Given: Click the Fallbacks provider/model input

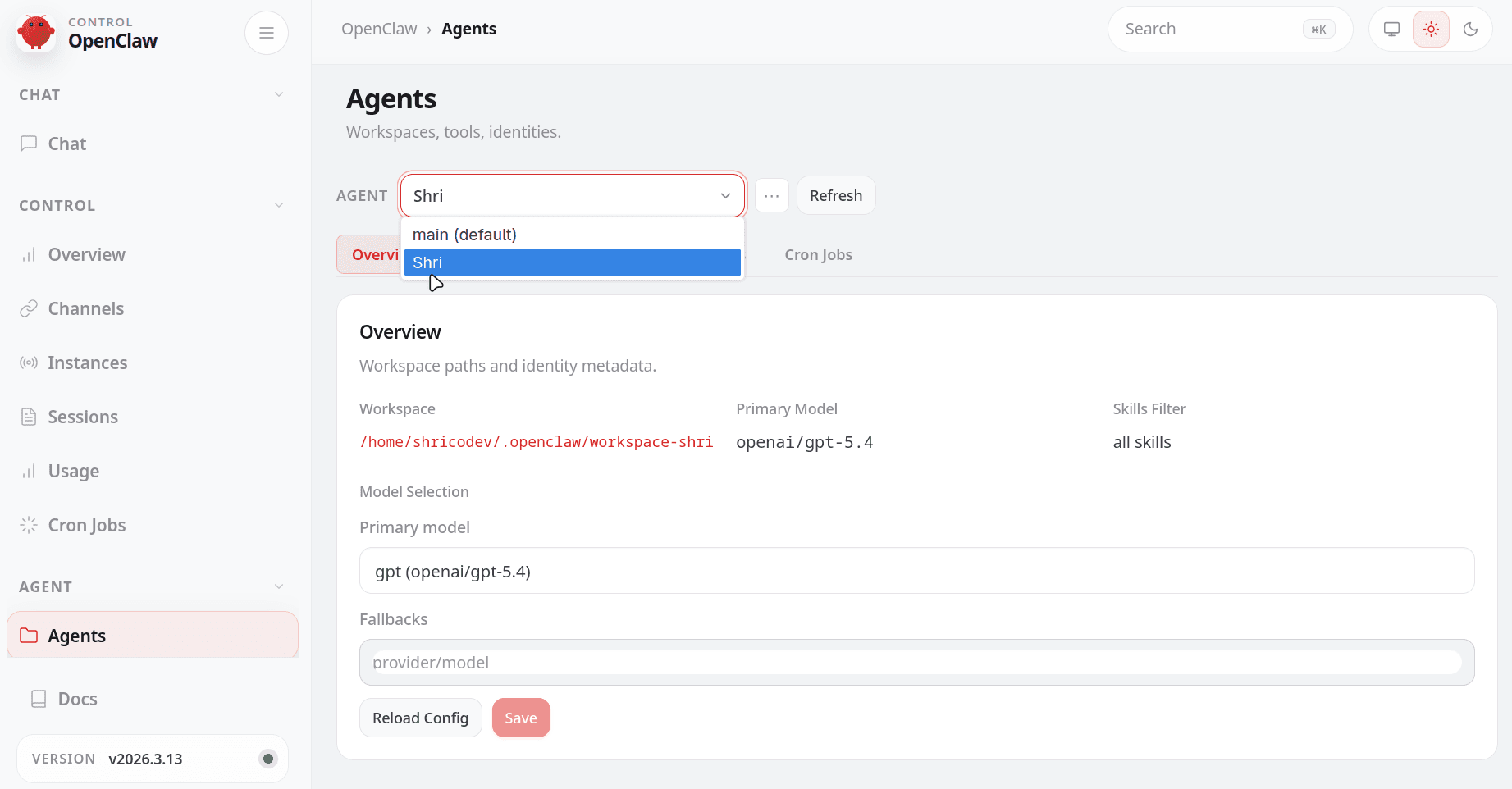Looking at the screenshot, I should [916, 662].
